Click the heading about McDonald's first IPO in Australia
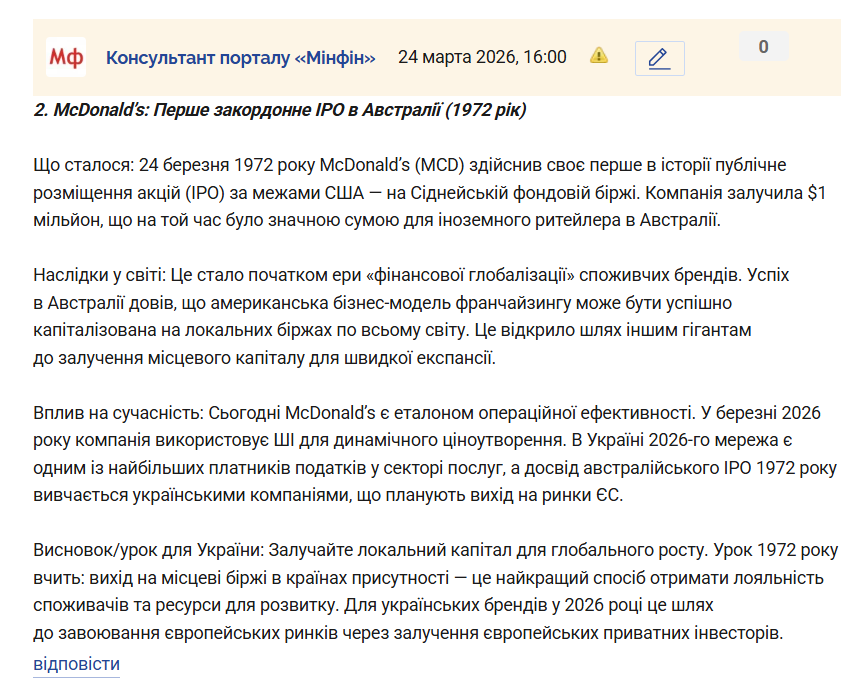 coord(280,110)
